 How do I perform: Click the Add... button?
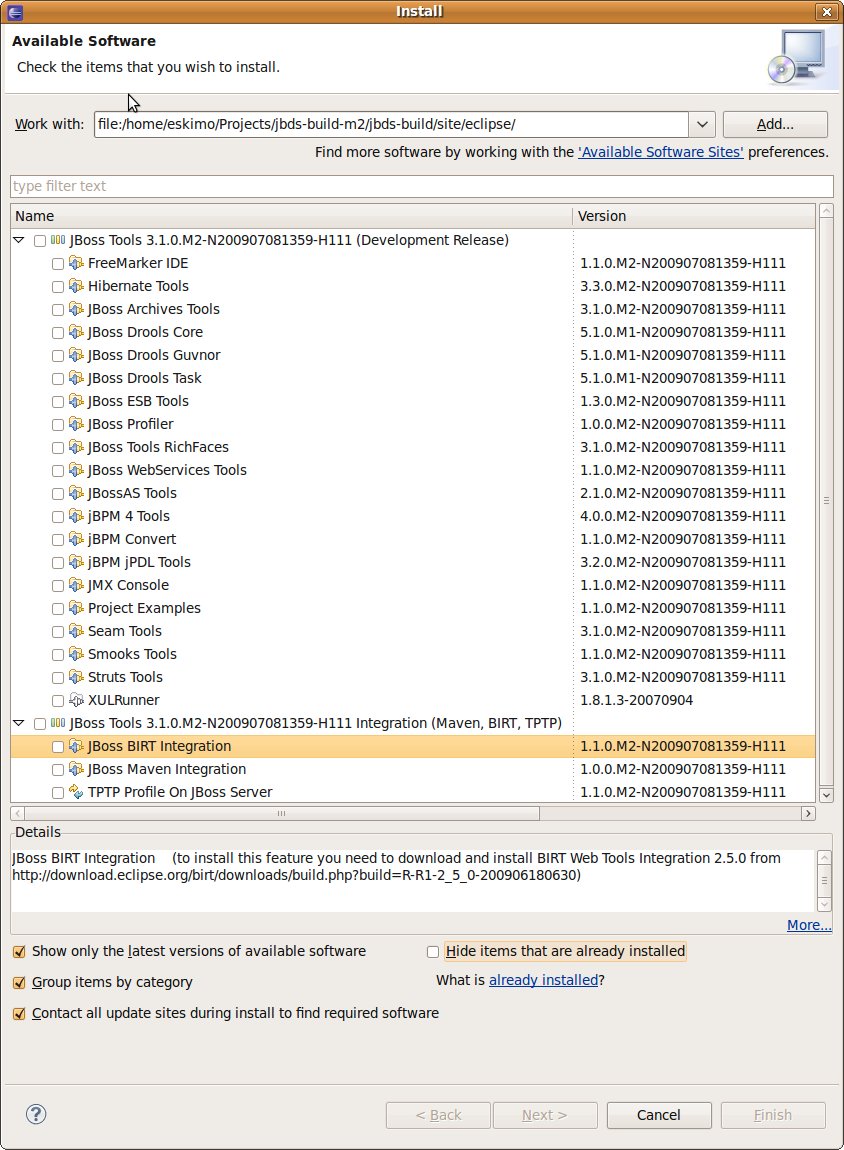tap(775, 124)
